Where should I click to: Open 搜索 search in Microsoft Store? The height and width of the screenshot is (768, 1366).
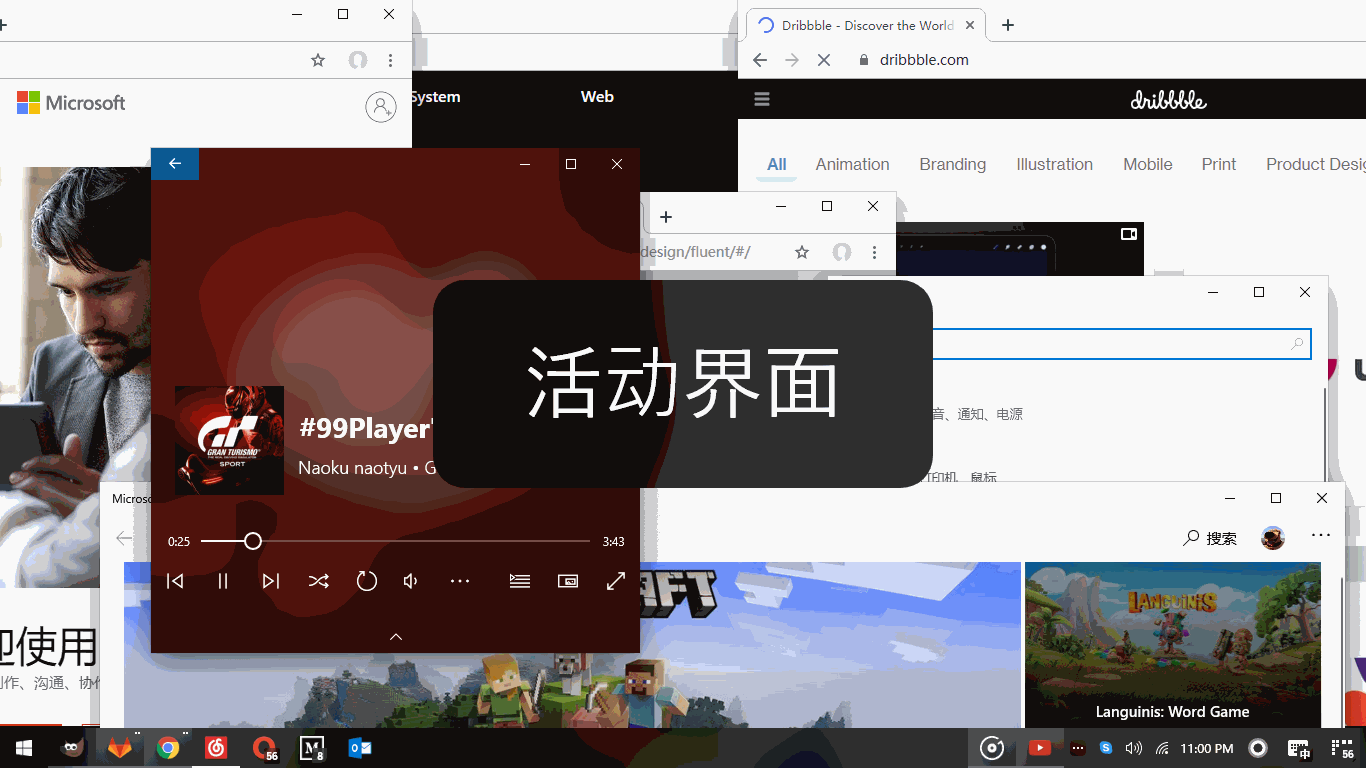pos(1210,538)
